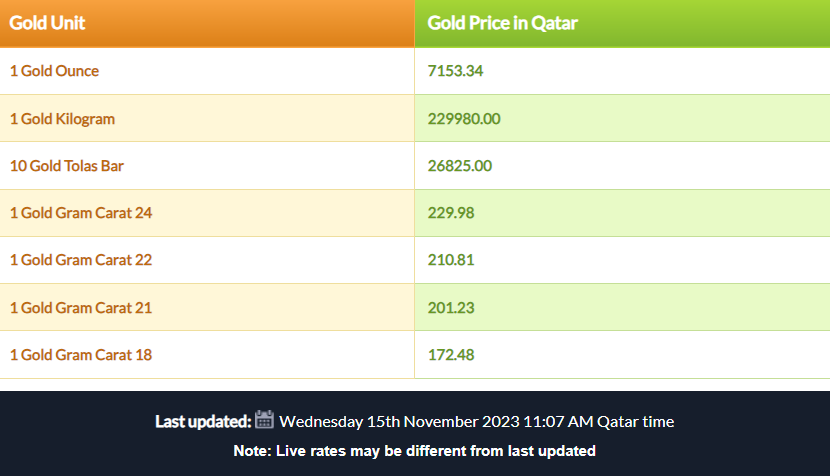Click the 210.81 carat 22 price

[451, 260]
